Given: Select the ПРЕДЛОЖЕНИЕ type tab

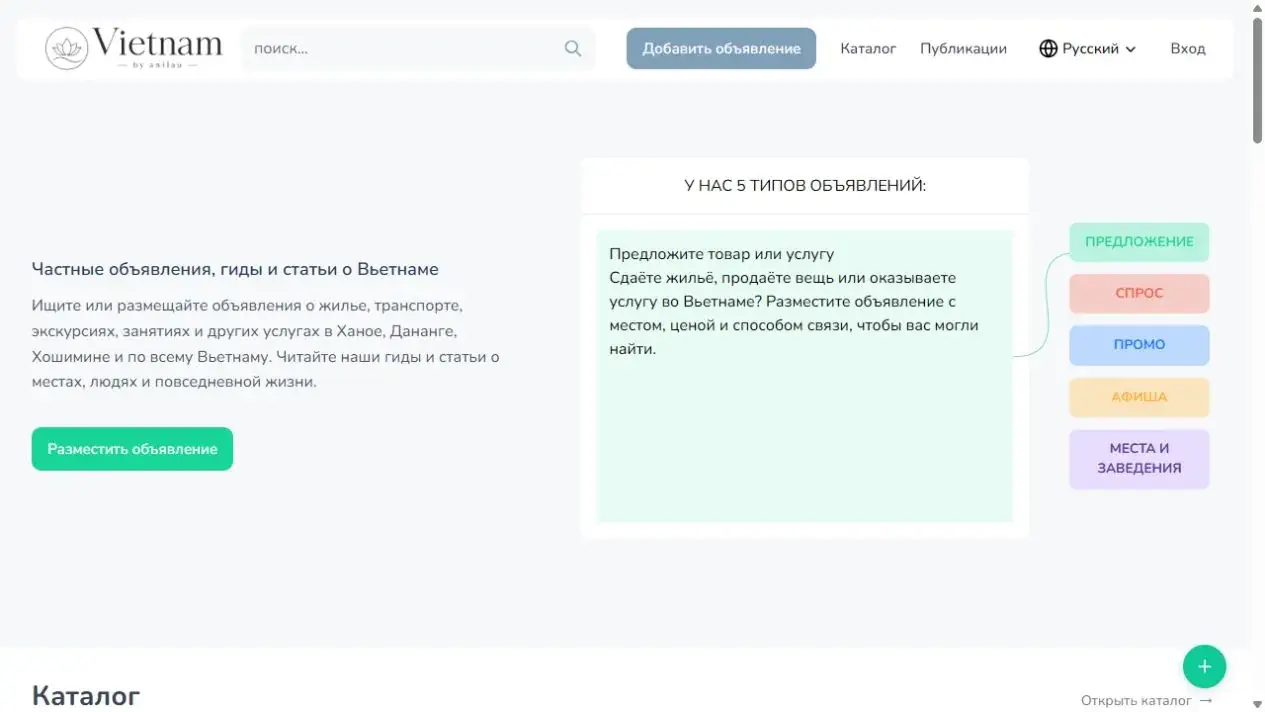Looking at the screenshot, I should click(1139, 242).
